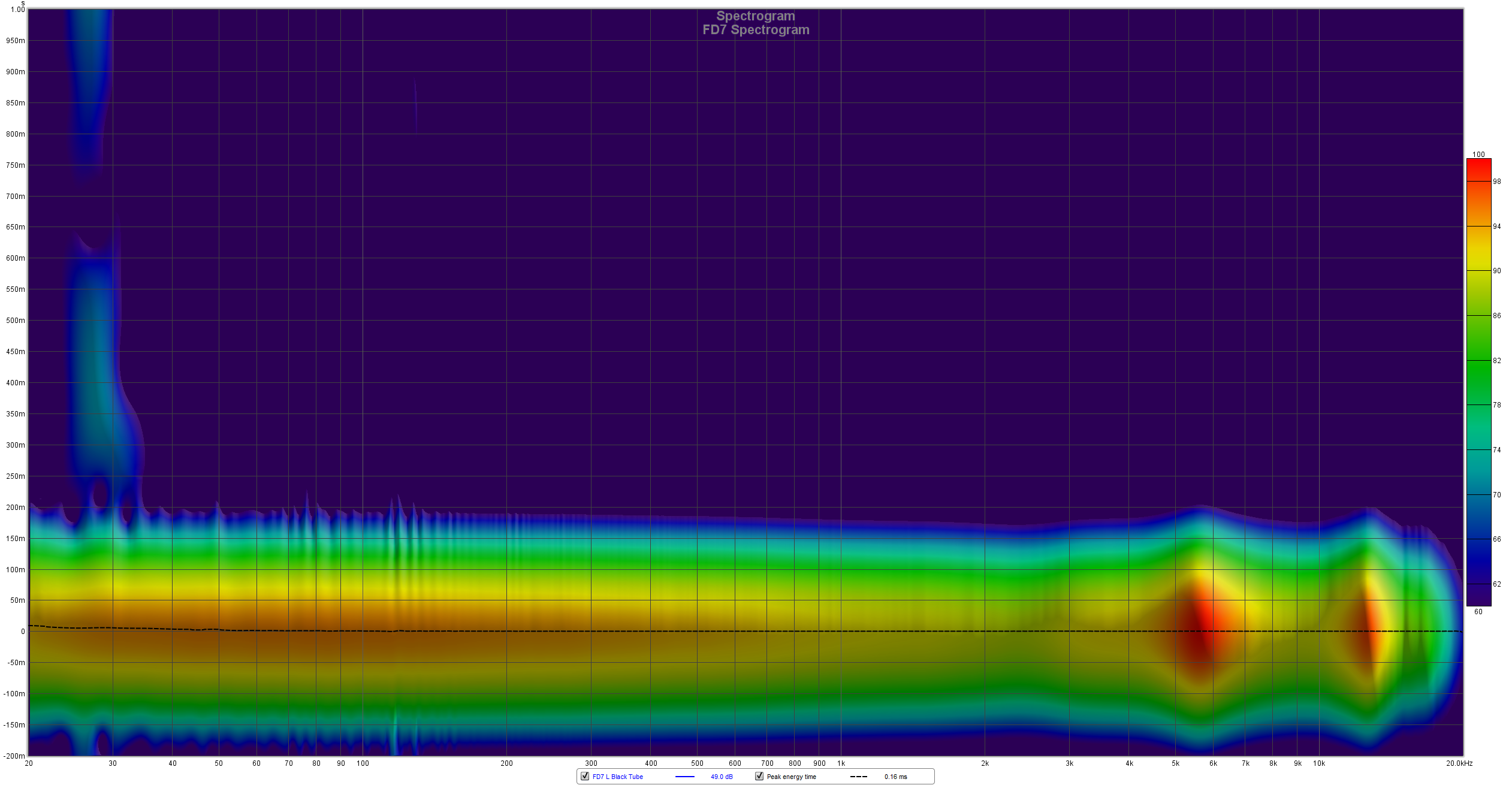Click the 49.0 dB value in legend
The height and width of the screenshot is (785, 1512).
[722, 777]
